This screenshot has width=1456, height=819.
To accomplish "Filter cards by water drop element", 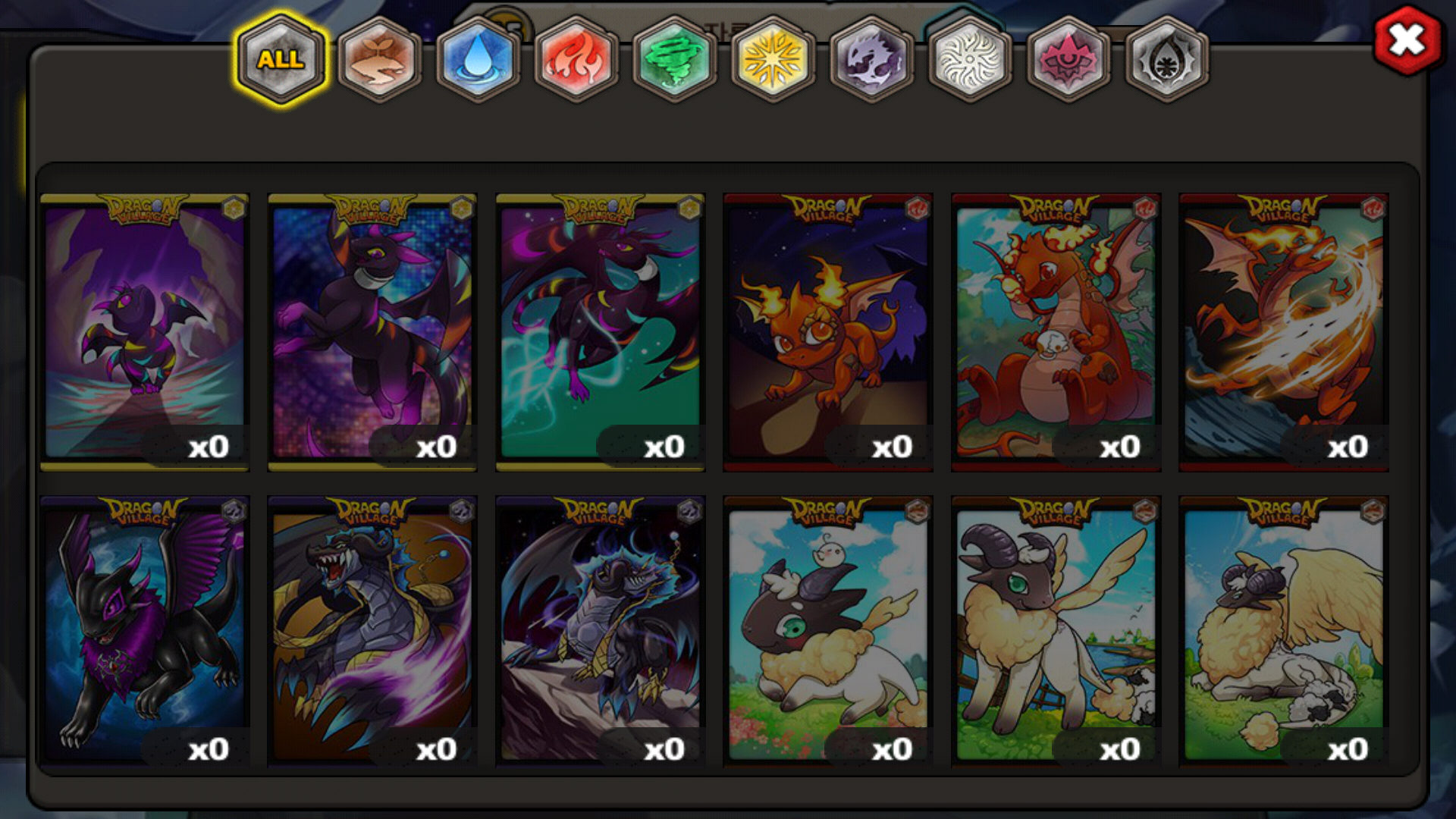I will [478, 59].
